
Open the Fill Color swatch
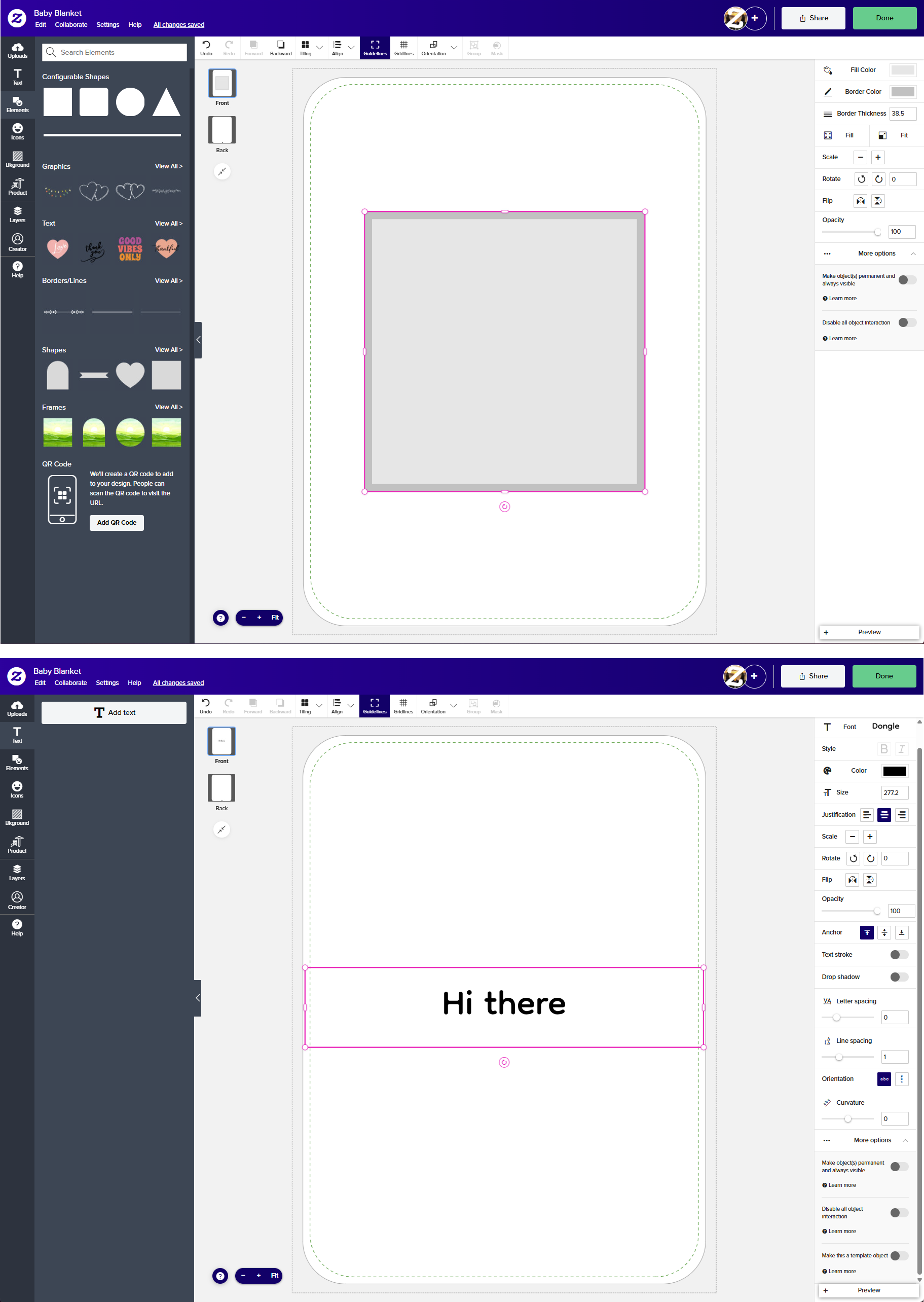tap(902, 70)
